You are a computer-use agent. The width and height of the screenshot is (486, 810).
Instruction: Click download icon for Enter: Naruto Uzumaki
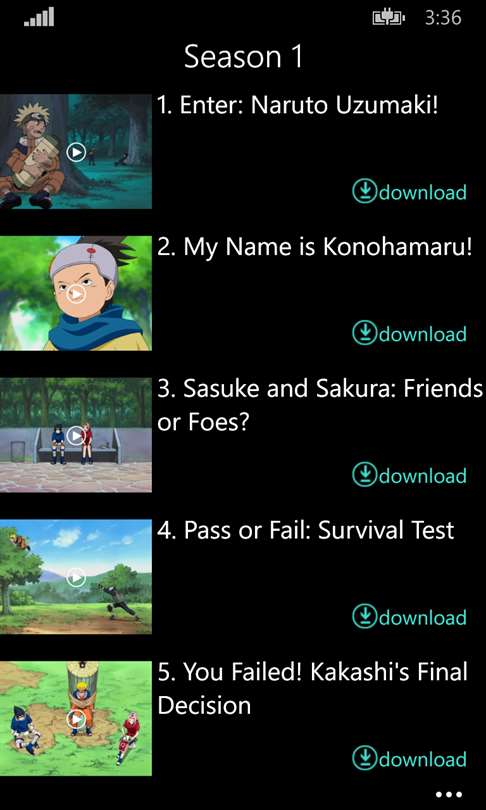coord(365,192)
